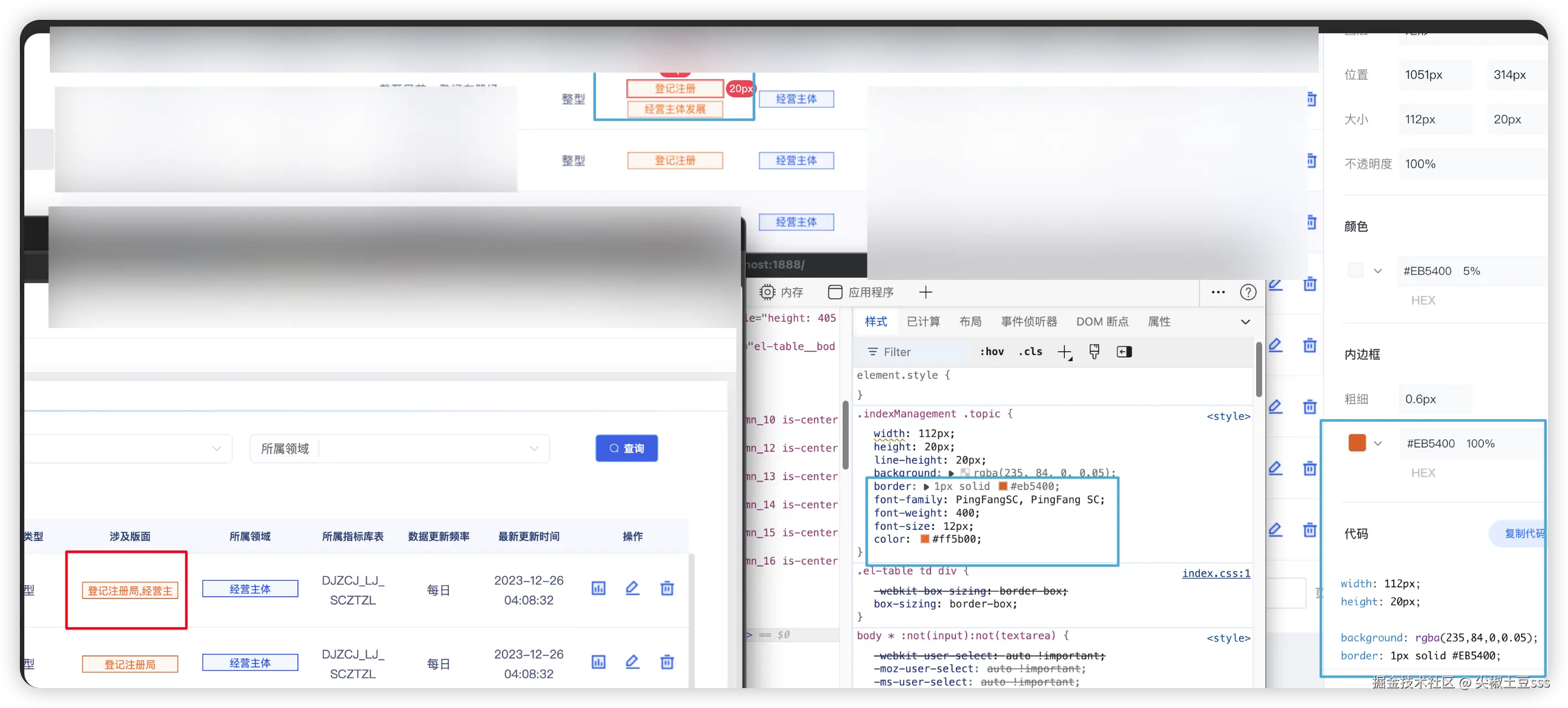Click the paintbrush rendering emulation icon
Image resolution: width=1568 pixels, height=708 pixels.
1094,352
